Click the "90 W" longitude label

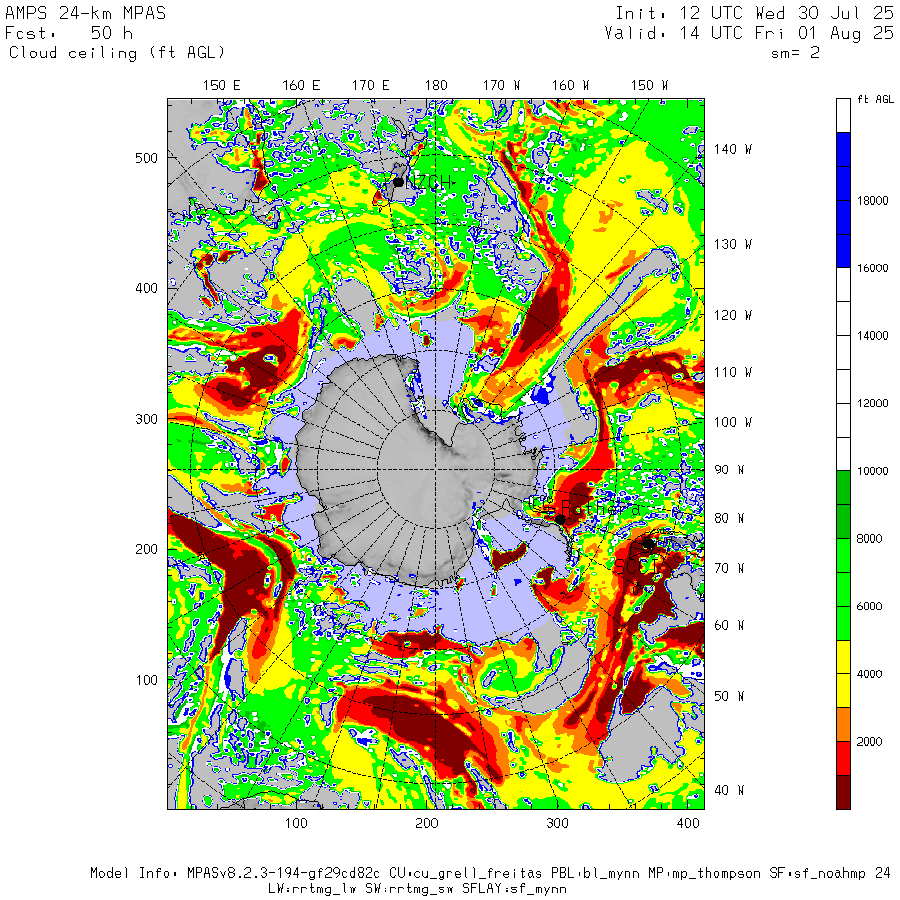click(729, 470)
